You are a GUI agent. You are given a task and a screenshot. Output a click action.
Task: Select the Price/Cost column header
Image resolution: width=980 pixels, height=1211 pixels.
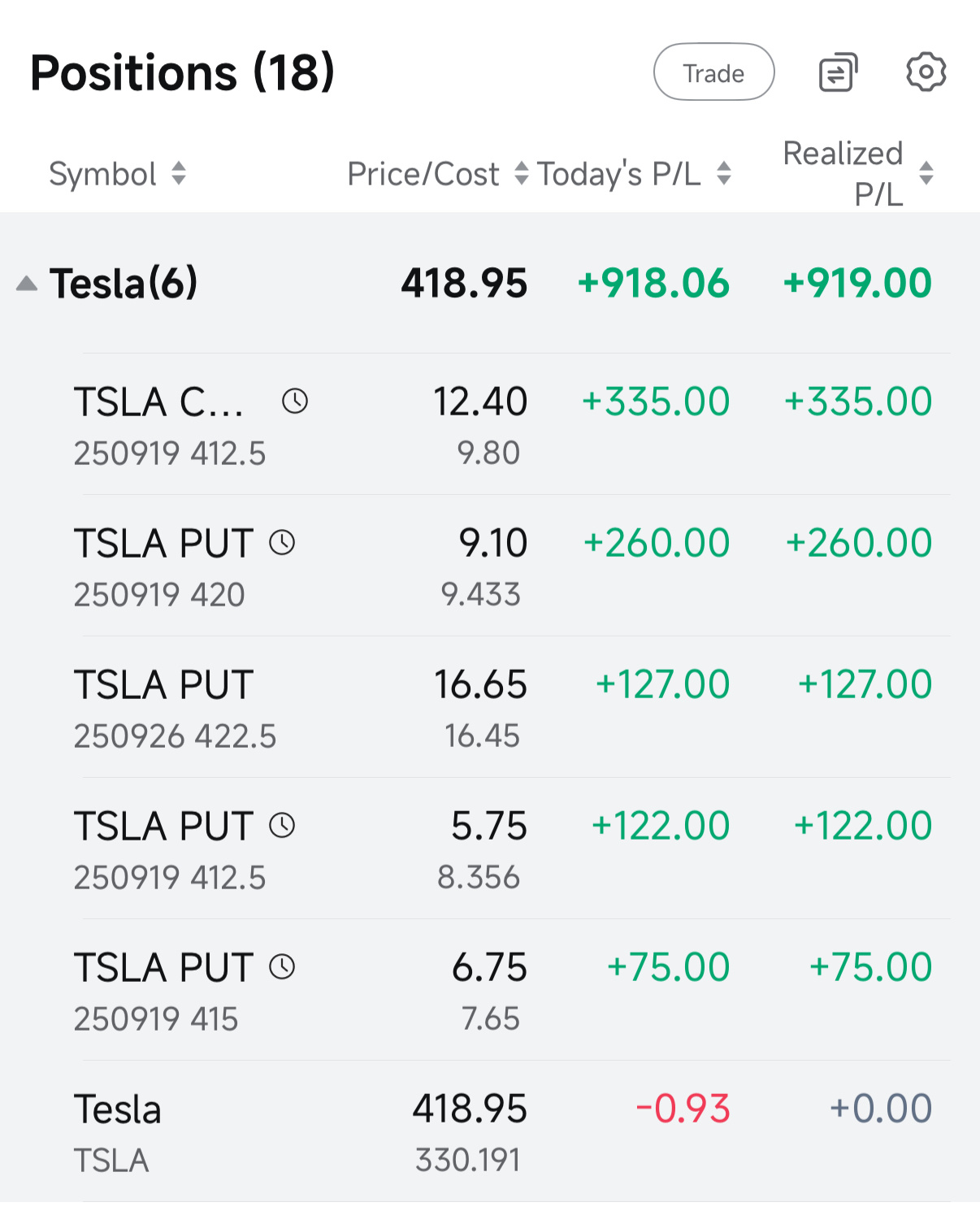point(423,174)
